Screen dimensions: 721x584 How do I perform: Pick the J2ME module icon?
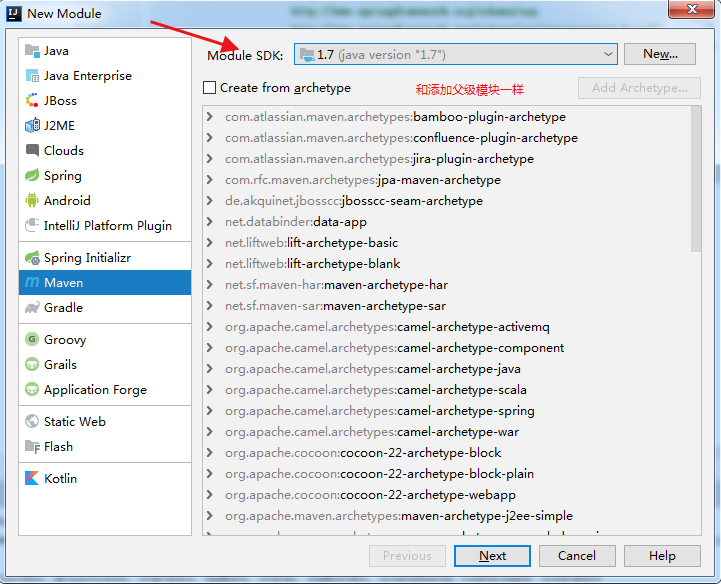pos(32,125)
